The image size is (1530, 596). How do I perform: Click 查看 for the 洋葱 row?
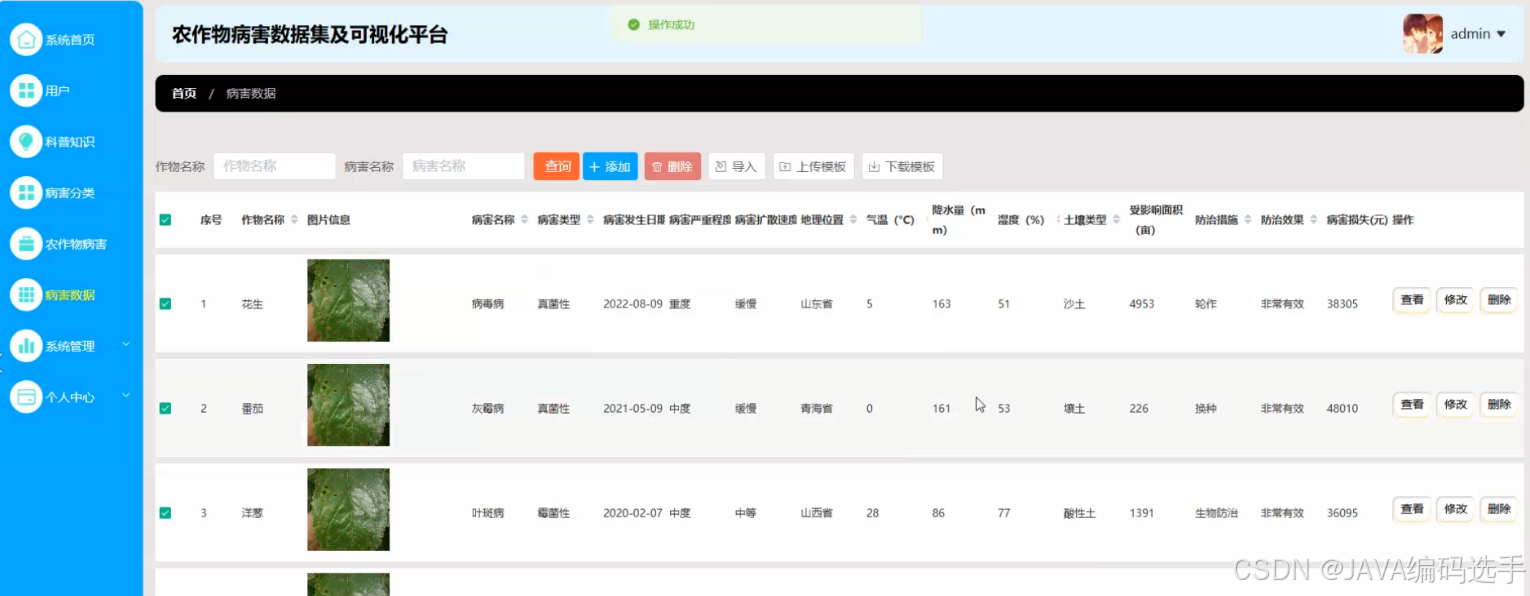[1412, 509]
